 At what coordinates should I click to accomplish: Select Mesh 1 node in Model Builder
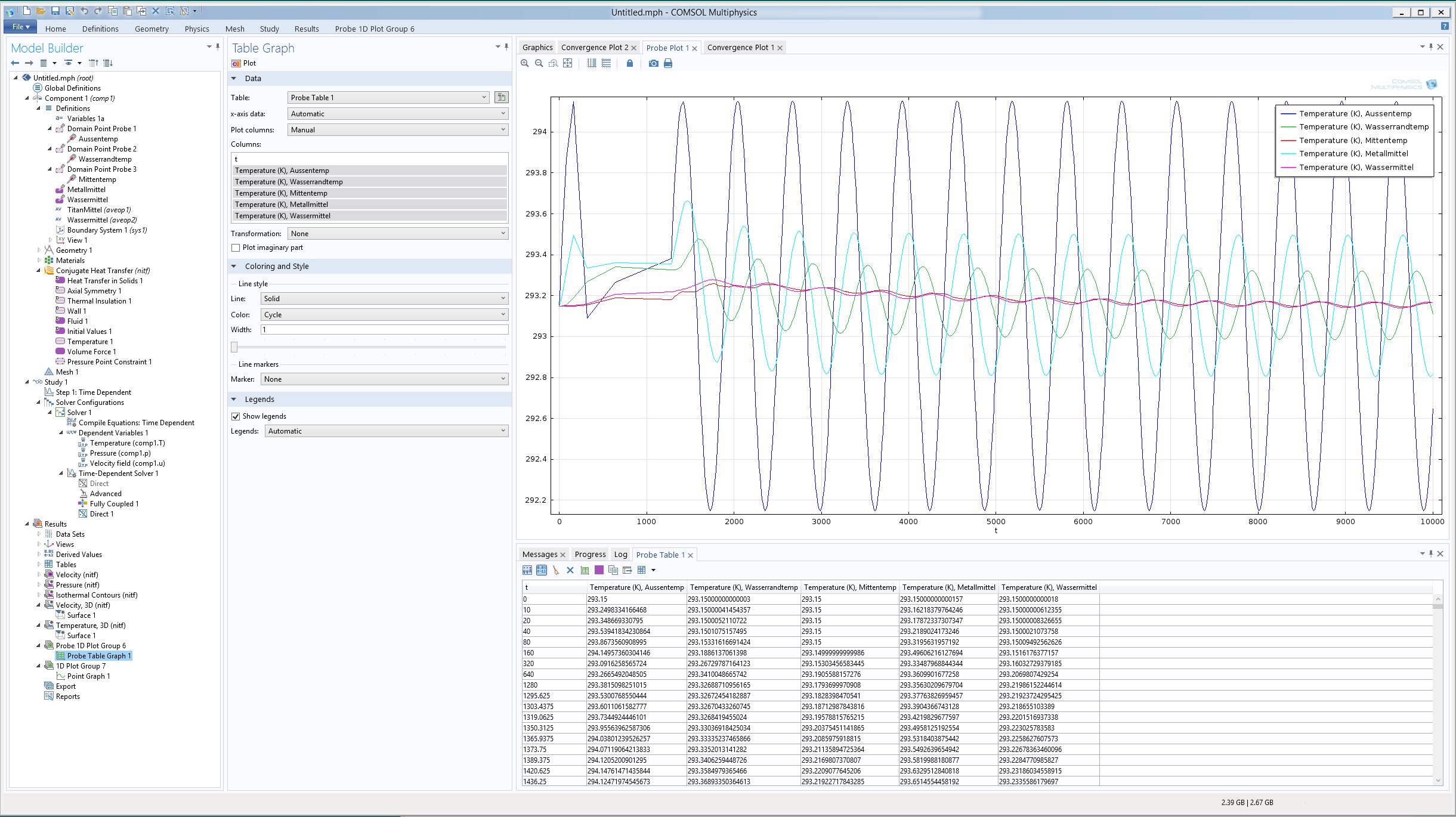(x=67, y=372)
